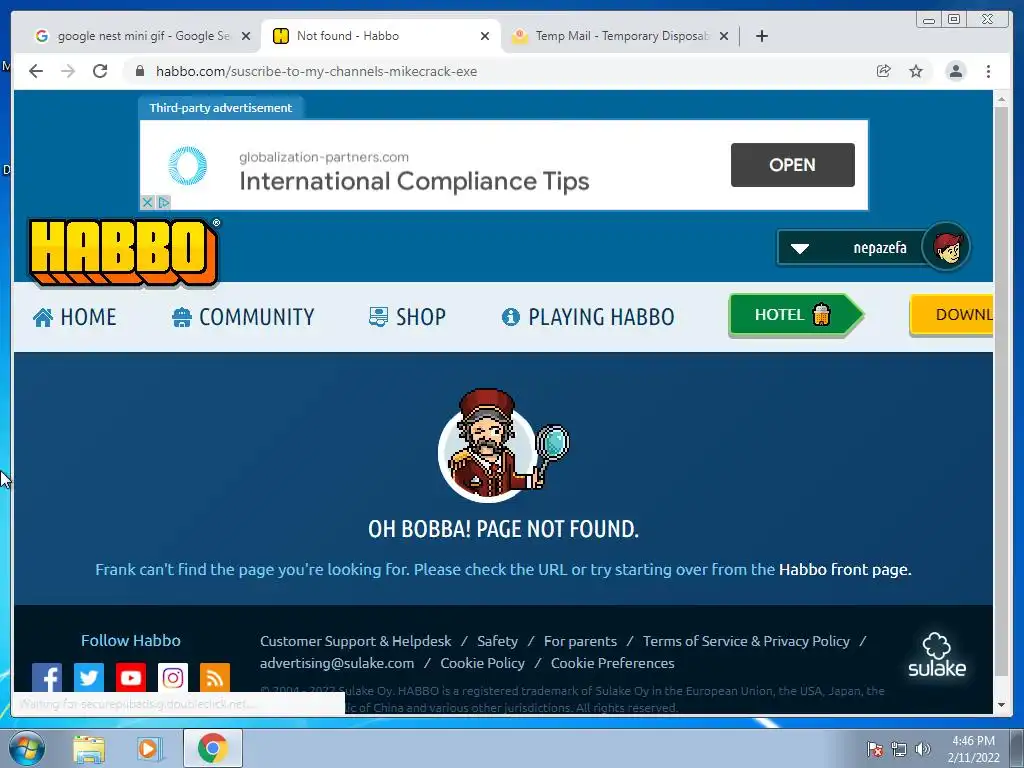The height and width of the screenshot is (768, 1024).
Task: Click the scrollbar down arrow
Action: (x=1001, y=705)
